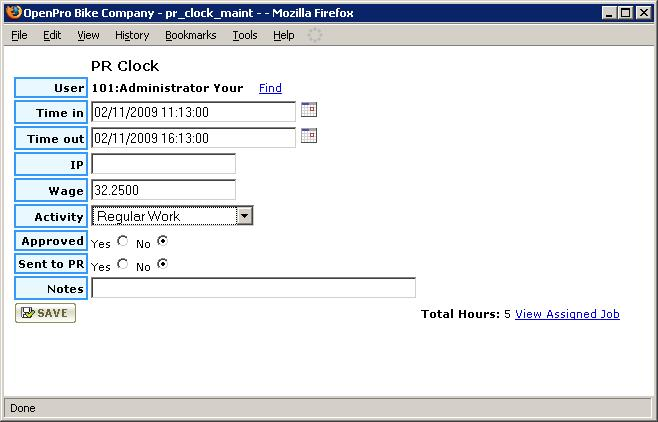Select Yes for Sent to PR
The width and height of the screenshot is (658, 422).
tap(123, 265)
